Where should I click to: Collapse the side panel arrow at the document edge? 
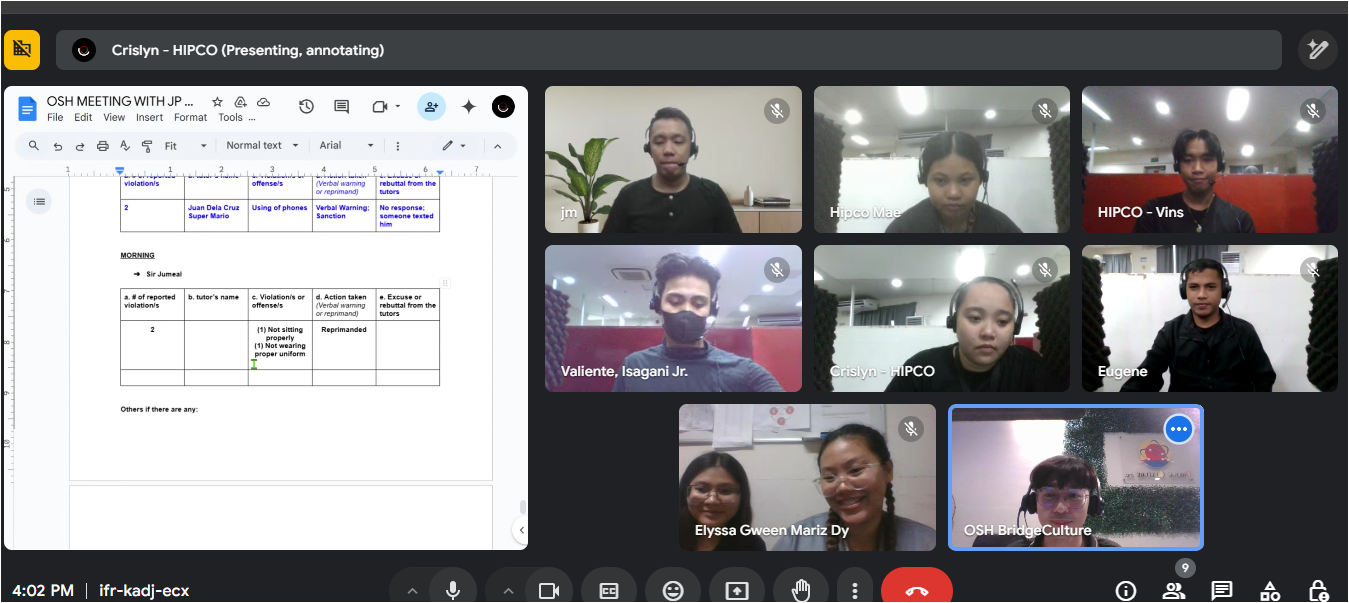click(520, 530)
